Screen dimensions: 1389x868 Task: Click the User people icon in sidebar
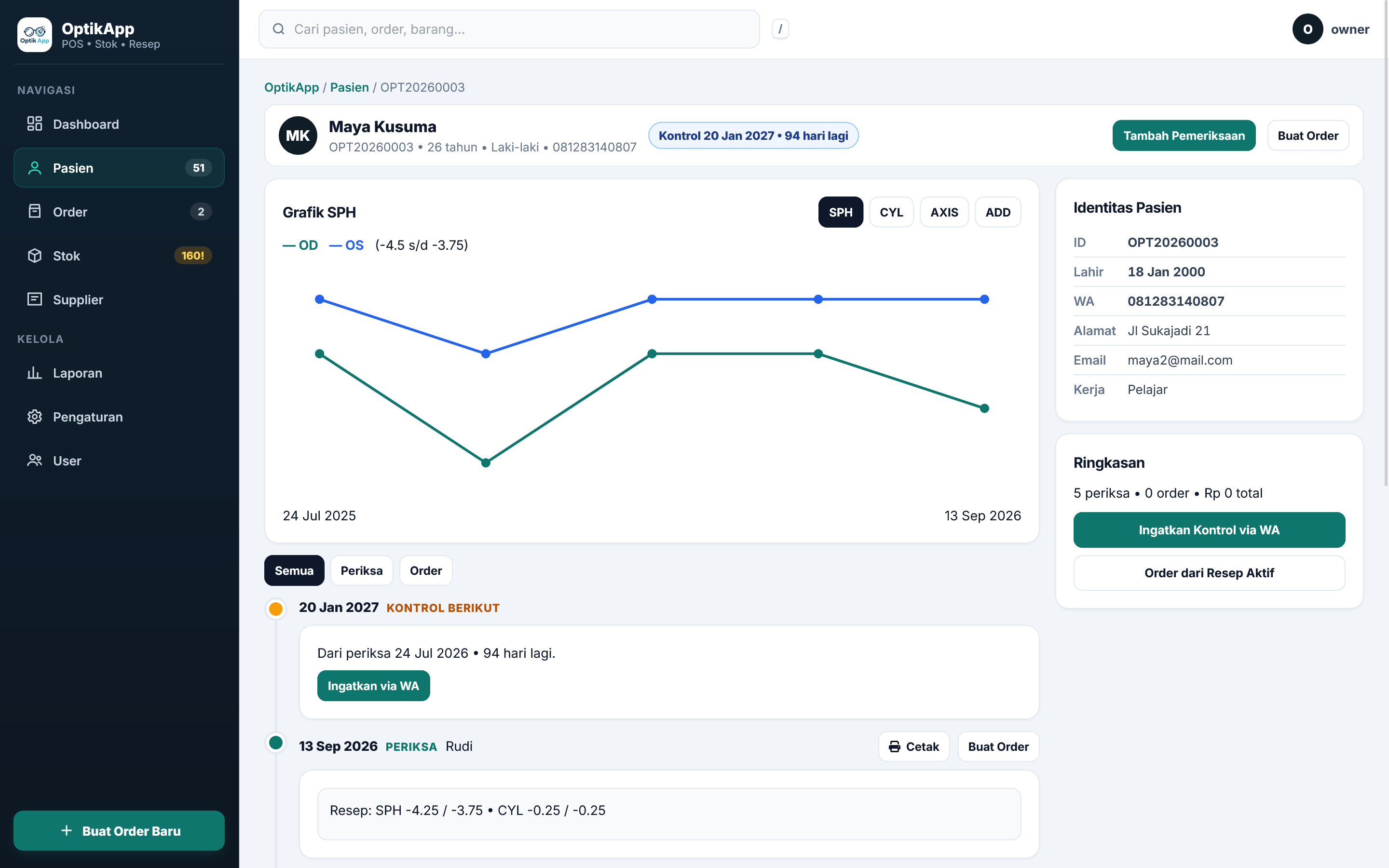point(34,461)
